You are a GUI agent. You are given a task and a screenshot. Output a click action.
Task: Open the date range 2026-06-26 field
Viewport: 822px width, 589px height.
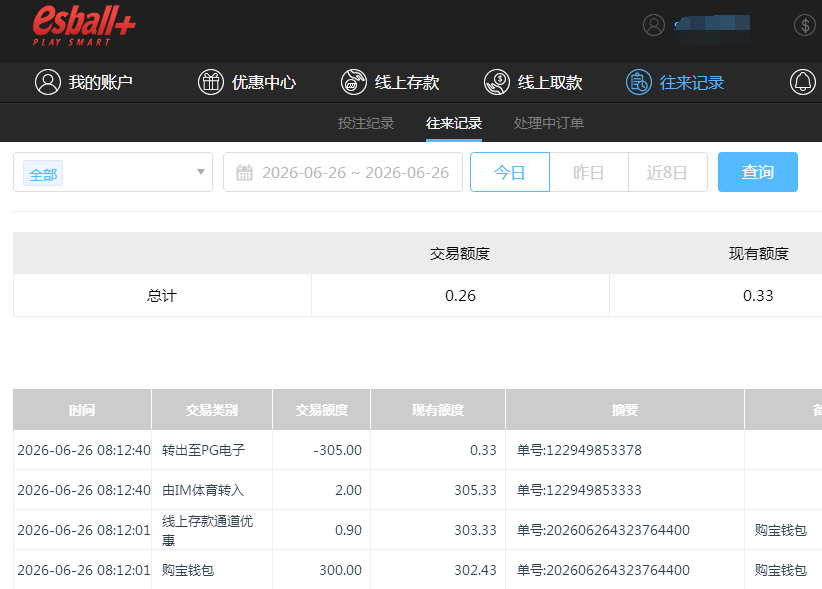pos(343,172)
